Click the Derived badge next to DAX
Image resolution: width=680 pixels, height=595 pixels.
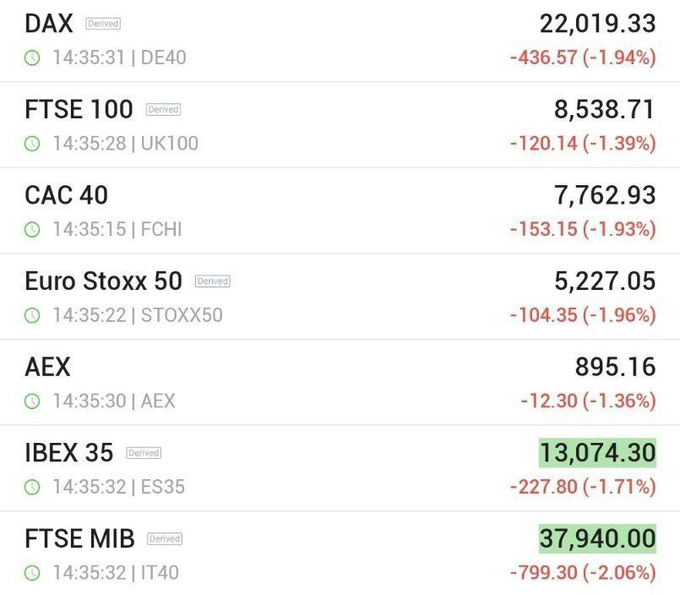click(x=103, y=23)
